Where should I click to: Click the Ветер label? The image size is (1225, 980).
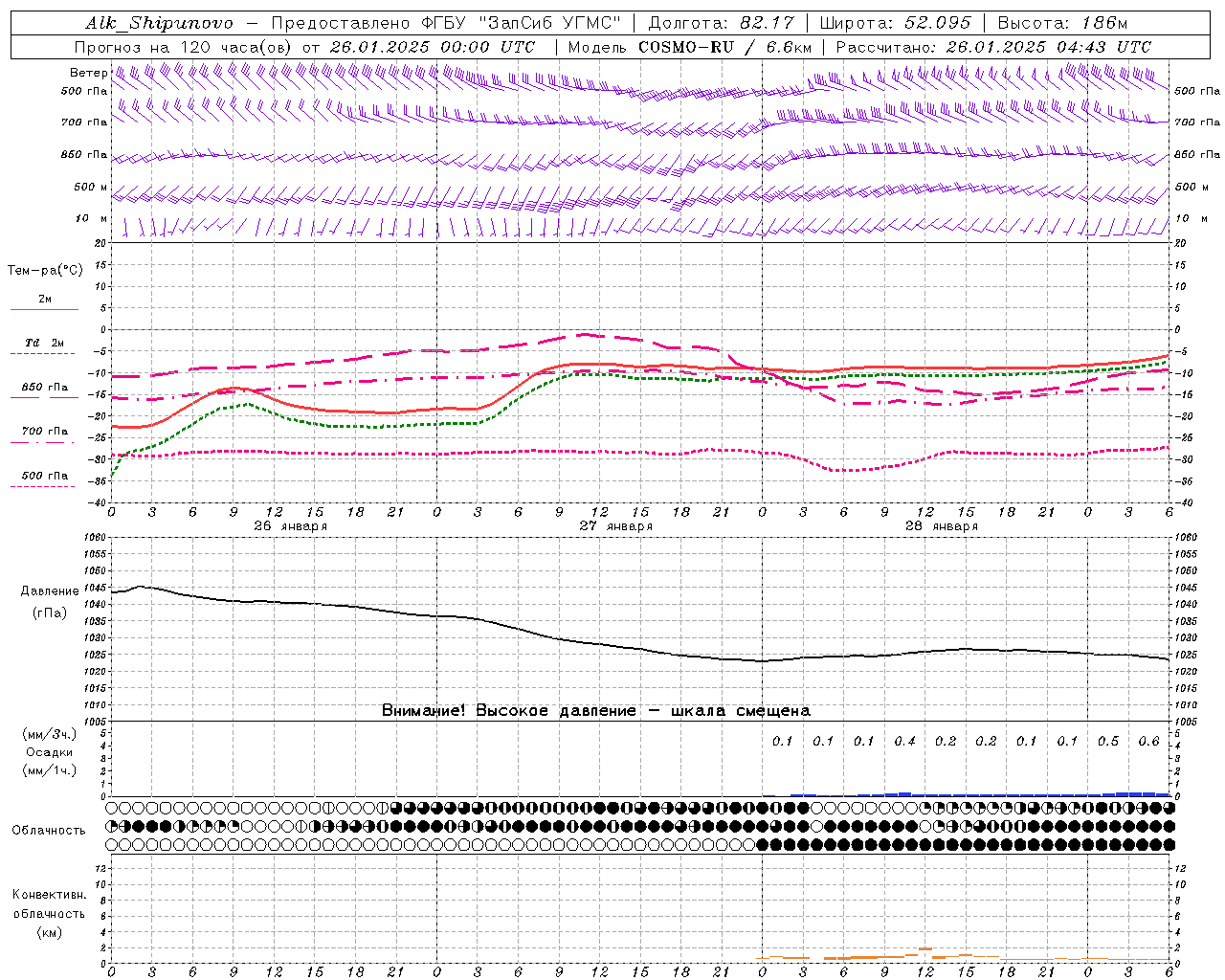[88, 73]
